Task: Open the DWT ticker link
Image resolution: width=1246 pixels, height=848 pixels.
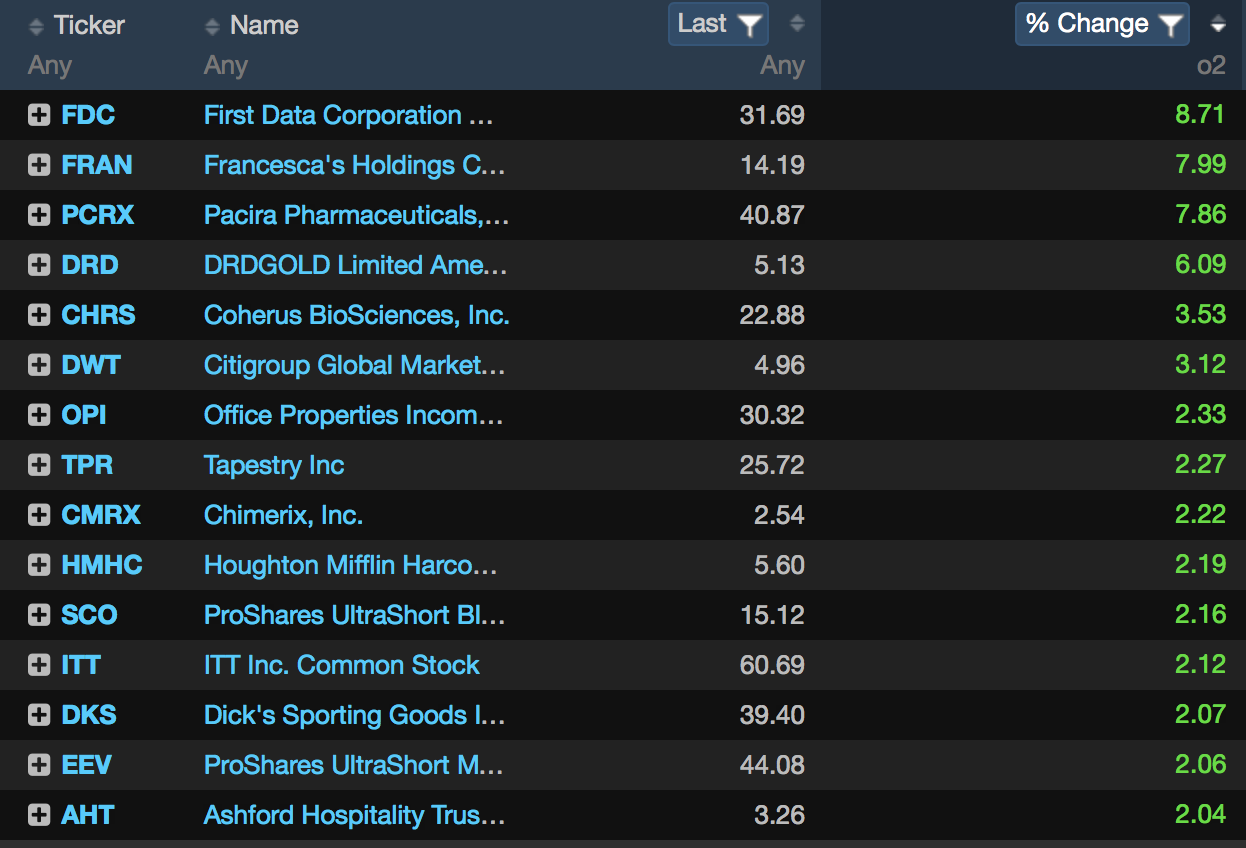Action: pos(91,365)
